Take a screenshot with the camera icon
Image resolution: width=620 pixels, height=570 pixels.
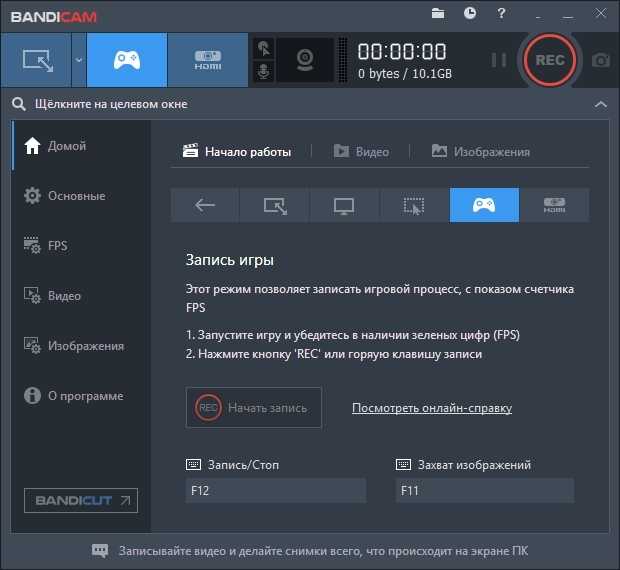601,60
